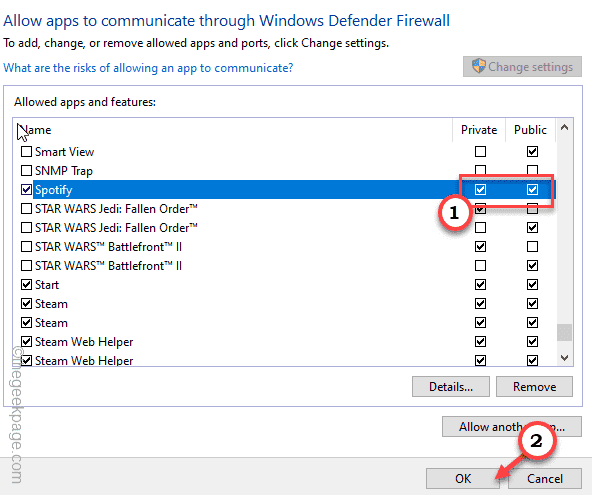Uncheck the Start app name checkbox

click(x=26, y=285)
